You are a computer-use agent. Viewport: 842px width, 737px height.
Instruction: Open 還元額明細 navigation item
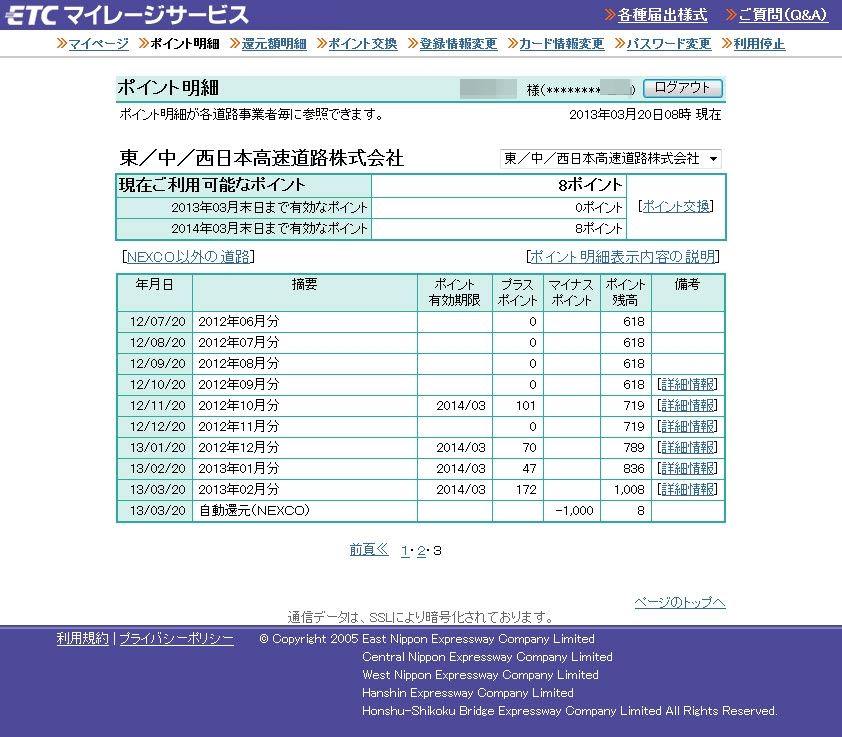(274, 44)
